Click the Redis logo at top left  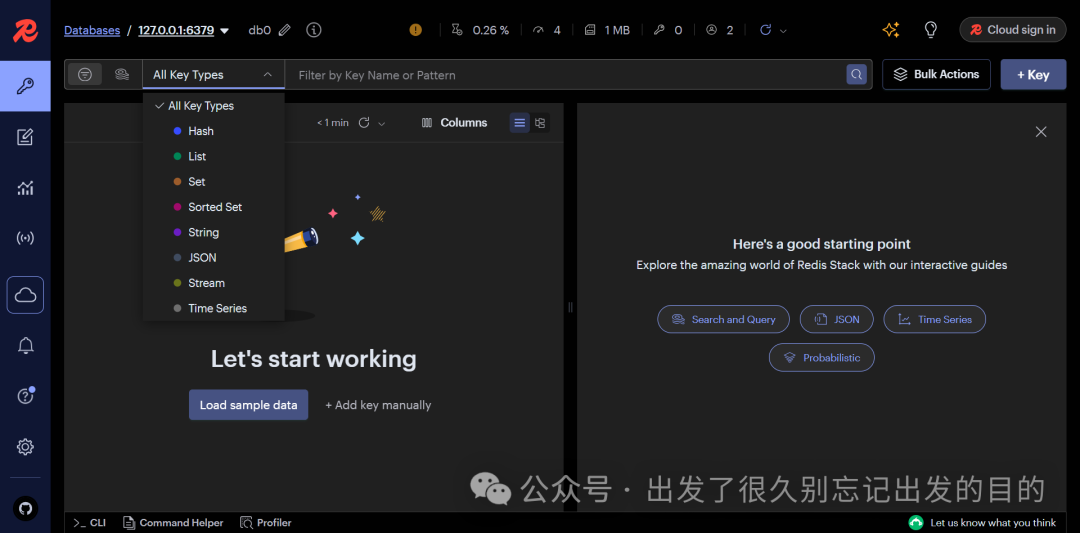25,30
